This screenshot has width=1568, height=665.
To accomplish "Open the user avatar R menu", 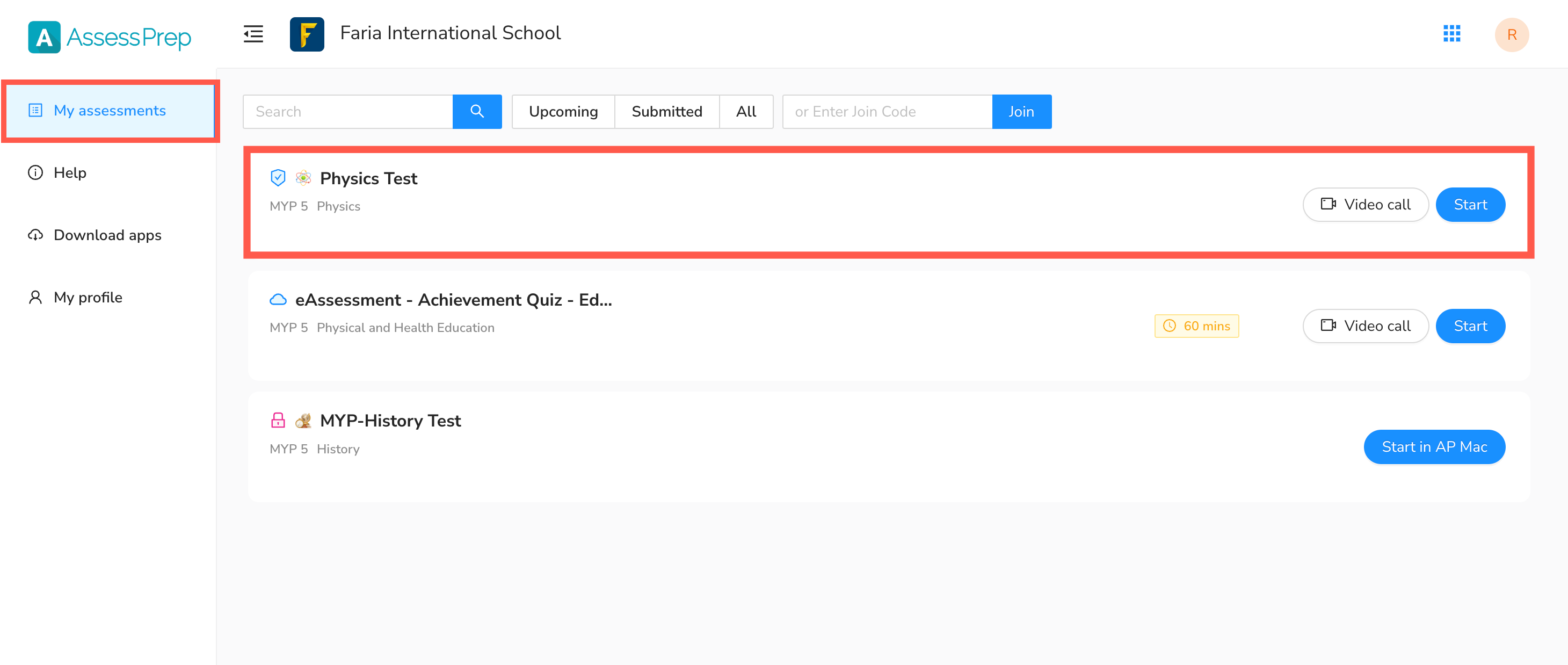I will click(x=1512, y=35).
